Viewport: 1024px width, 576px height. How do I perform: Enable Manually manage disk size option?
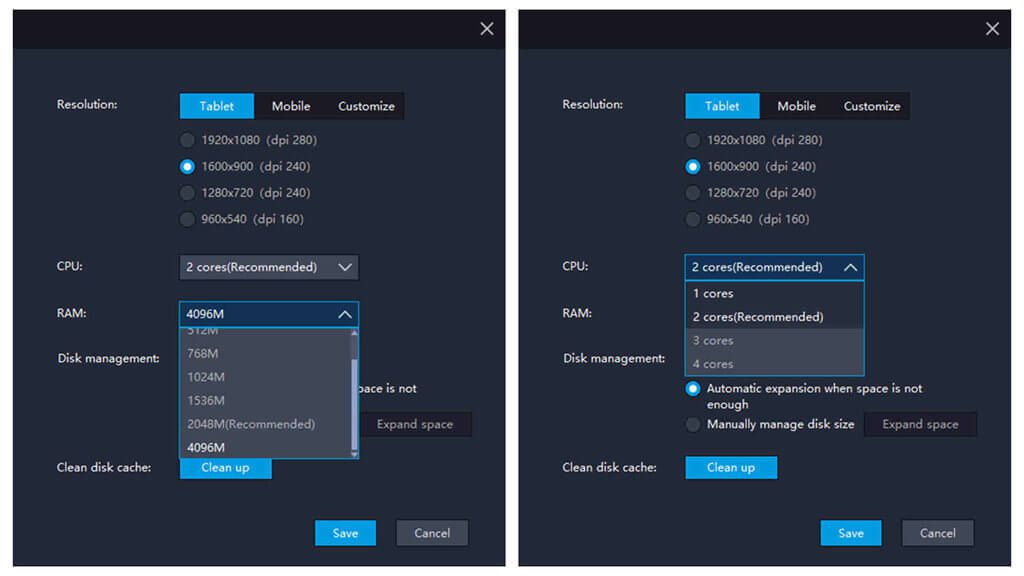(x=693, y=424)
